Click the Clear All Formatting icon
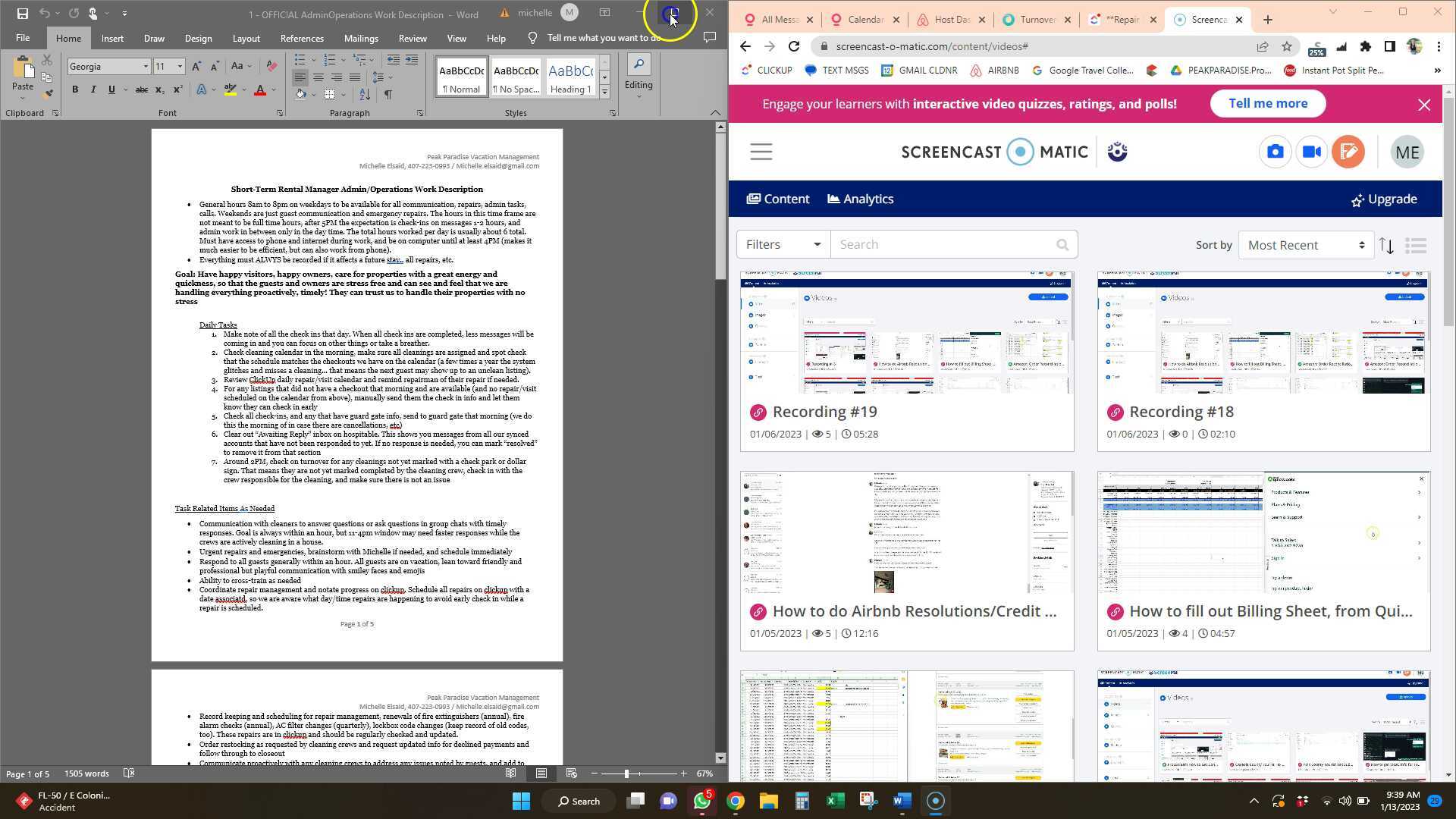 tap(271, 67)
